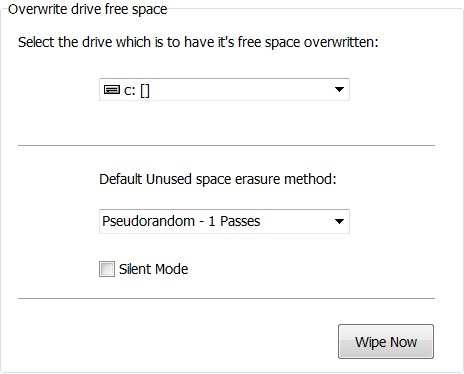Click the Silent Mode label text
464x374 pixels.
154,269
